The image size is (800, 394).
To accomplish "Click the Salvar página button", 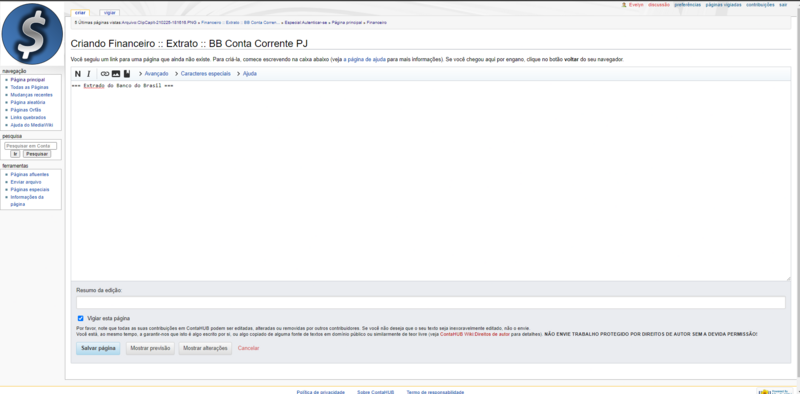I will [98, 348].
